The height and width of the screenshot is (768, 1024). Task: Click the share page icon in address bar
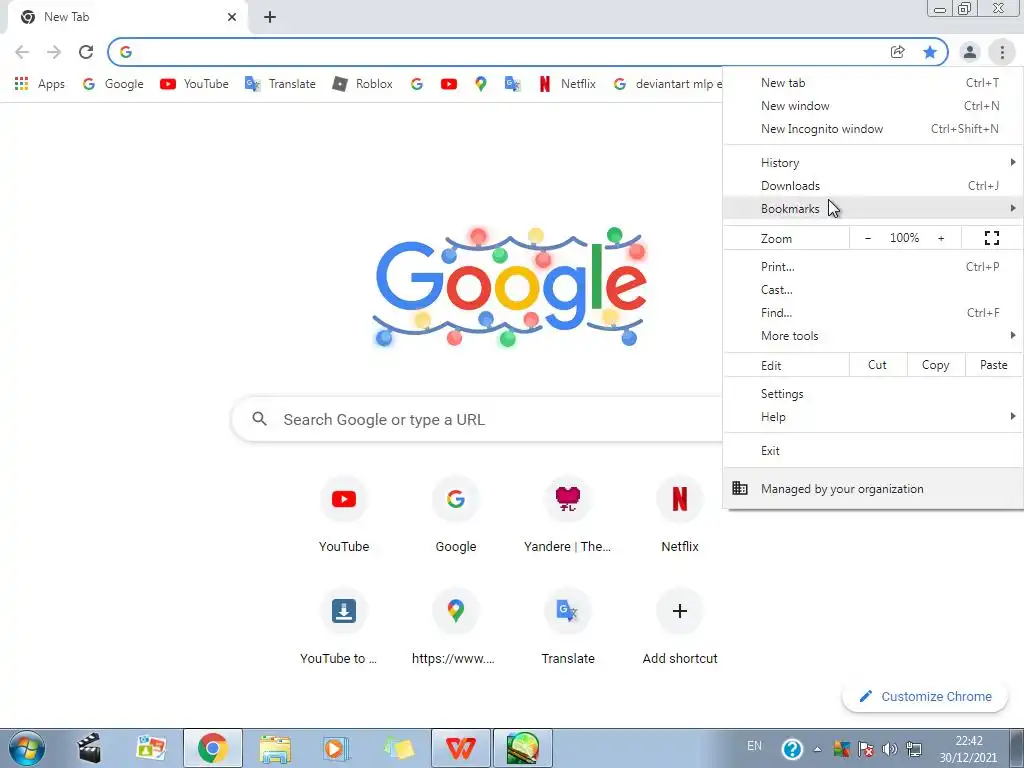click(898, 52)
